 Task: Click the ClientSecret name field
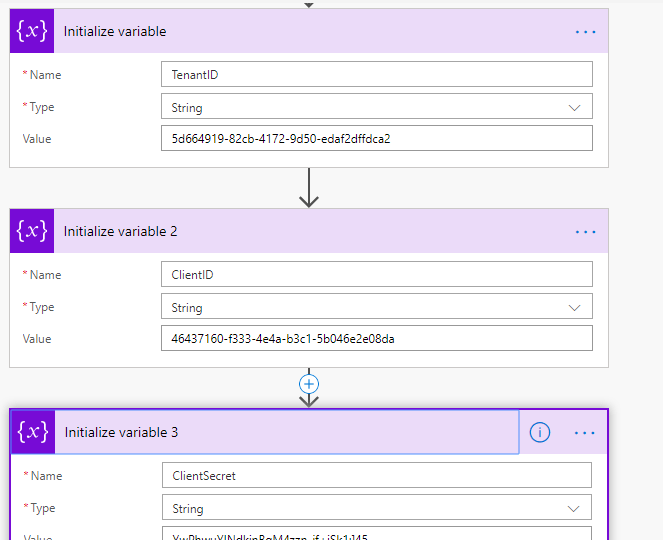click(377, 475)
